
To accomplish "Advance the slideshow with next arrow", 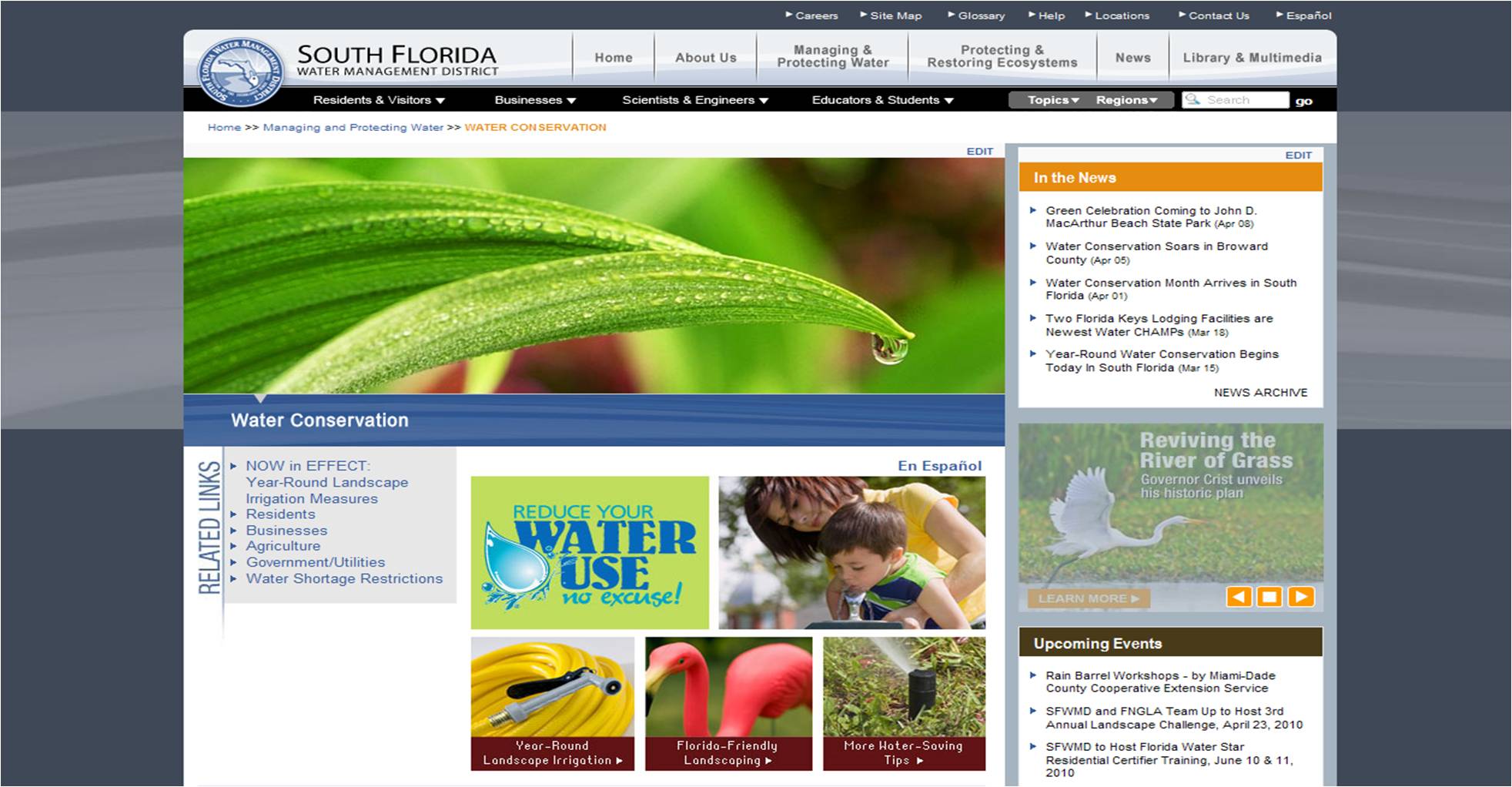I will pyautogui.click(x=1301, y=597).
